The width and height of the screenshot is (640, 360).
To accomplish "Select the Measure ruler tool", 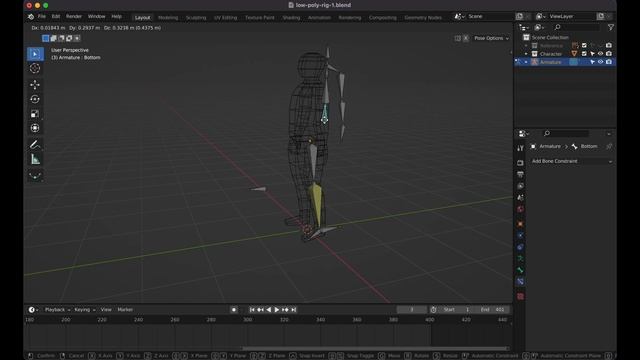I will [x=35, y=159].
